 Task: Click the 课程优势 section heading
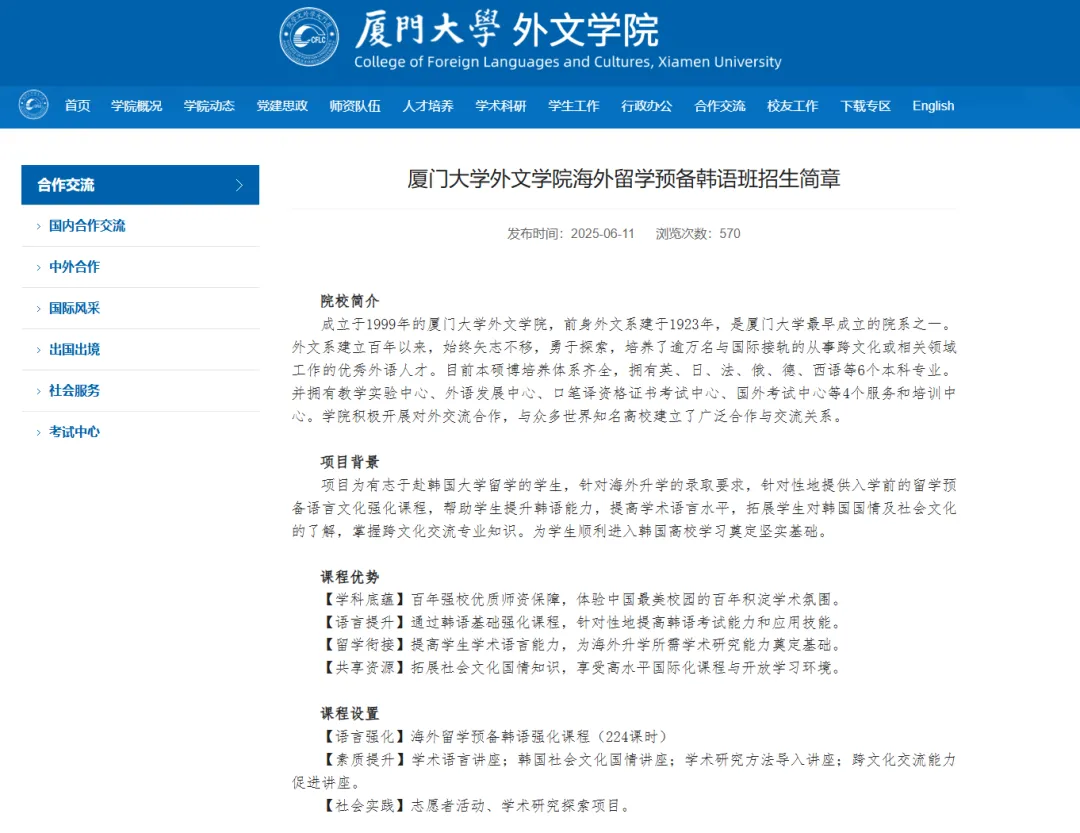click(350, 577)
